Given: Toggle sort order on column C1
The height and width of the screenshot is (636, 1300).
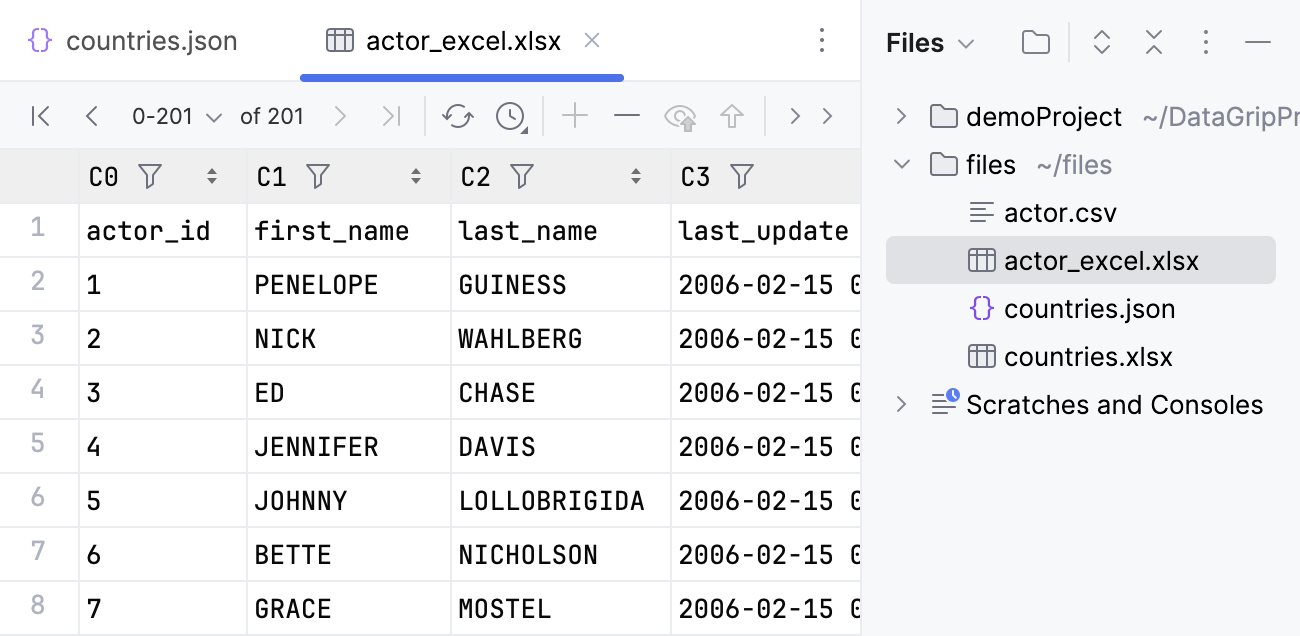Looking at the screenshot, I should coord(416,177).
